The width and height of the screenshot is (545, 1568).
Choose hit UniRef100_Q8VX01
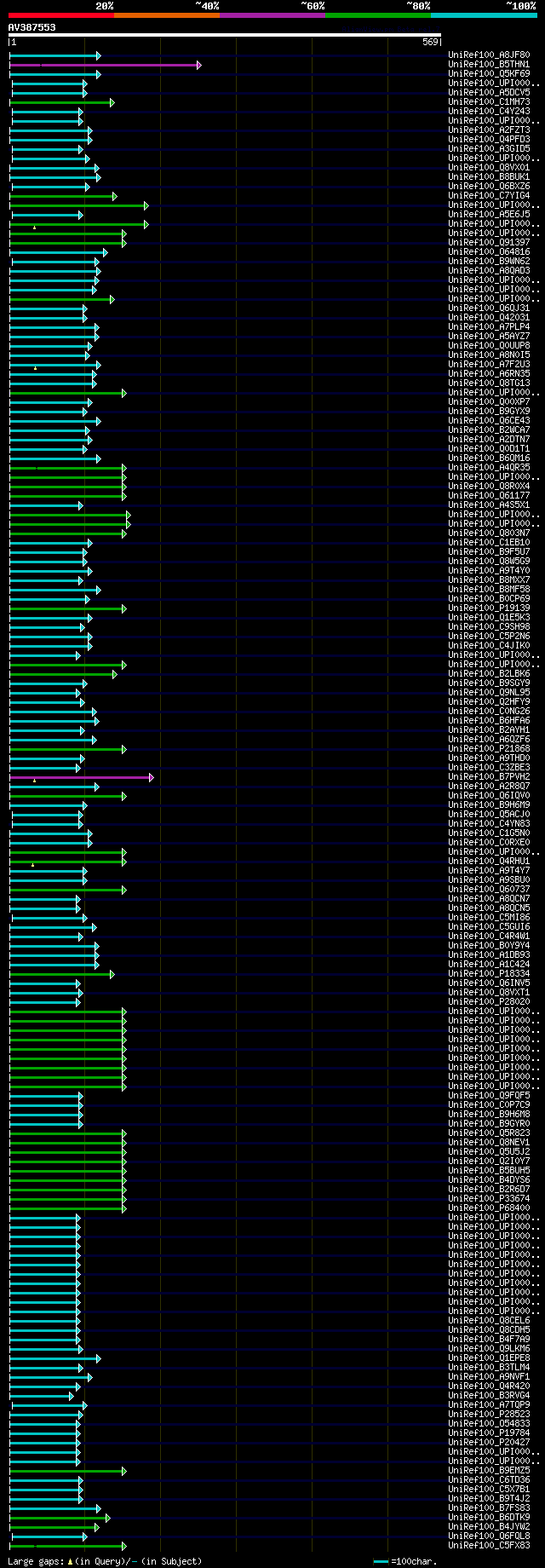tap(489, 168)
